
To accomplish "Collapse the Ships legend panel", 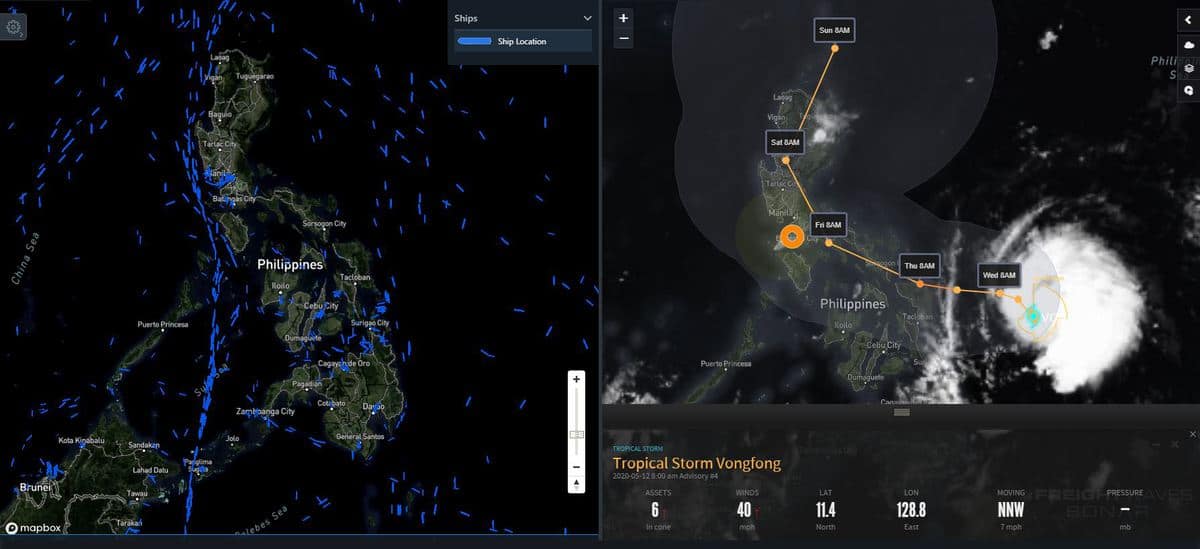I will coord(587,18).
